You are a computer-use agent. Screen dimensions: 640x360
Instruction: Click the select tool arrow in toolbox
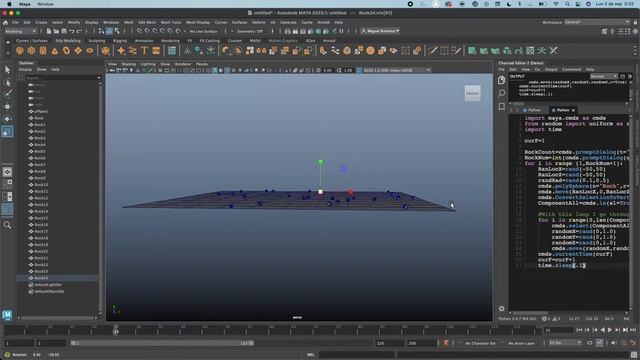(7, 70)
